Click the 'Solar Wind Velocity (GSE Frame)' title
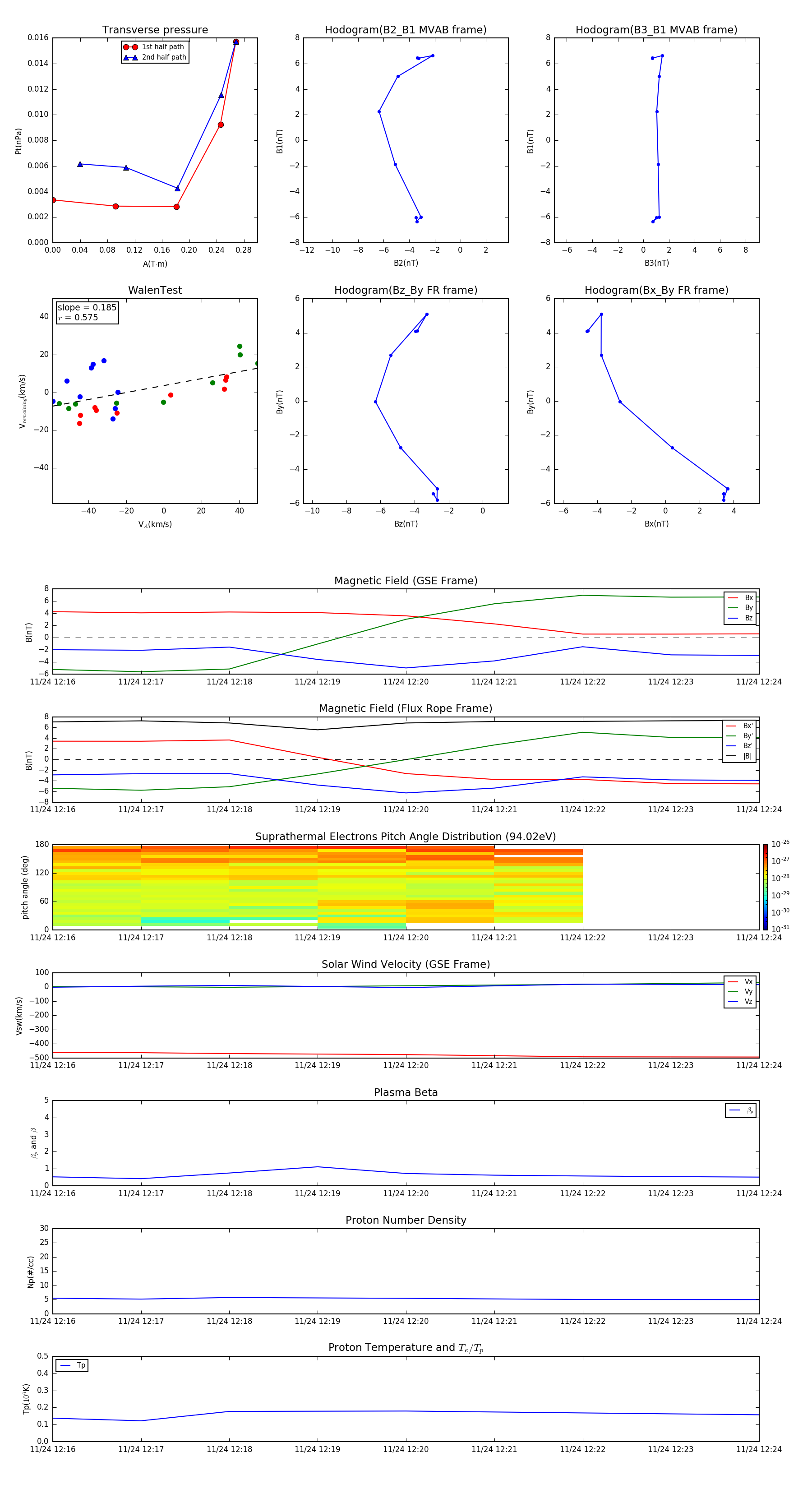 [406, 965]
